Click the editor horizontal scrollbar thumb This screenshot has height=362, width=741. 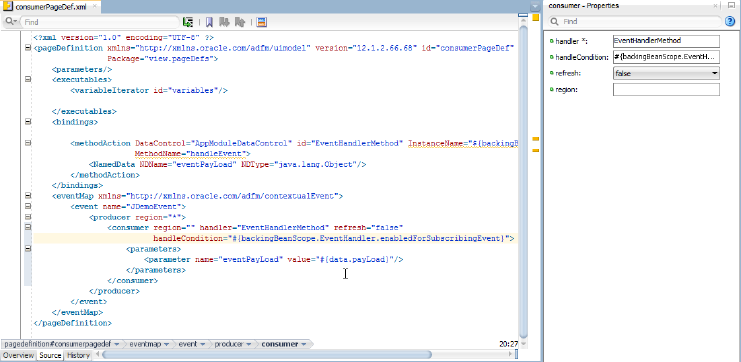[x=267, y=354]
